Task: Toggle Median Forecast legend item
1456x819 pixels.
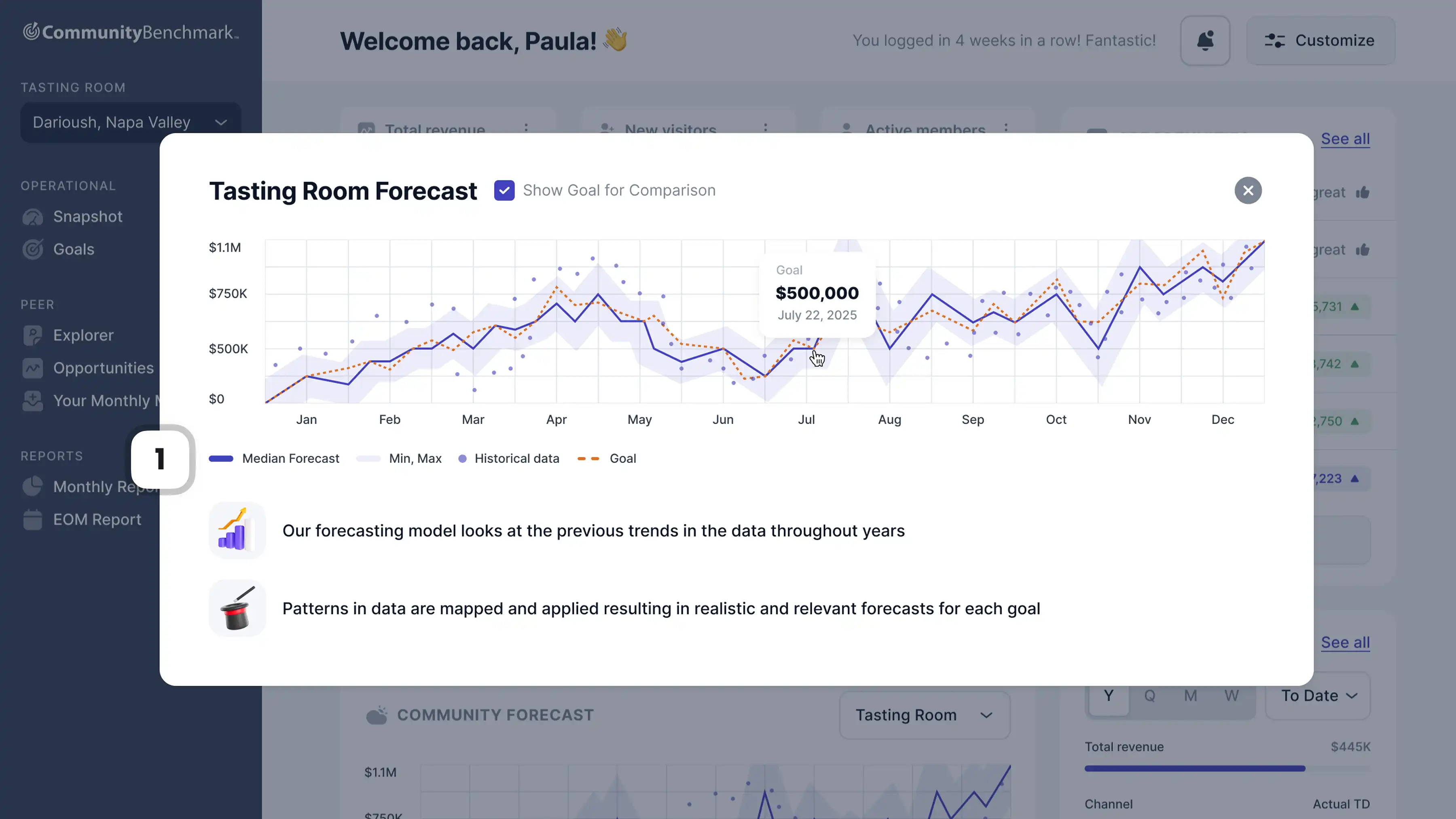Action: click(x=274, y=459)
